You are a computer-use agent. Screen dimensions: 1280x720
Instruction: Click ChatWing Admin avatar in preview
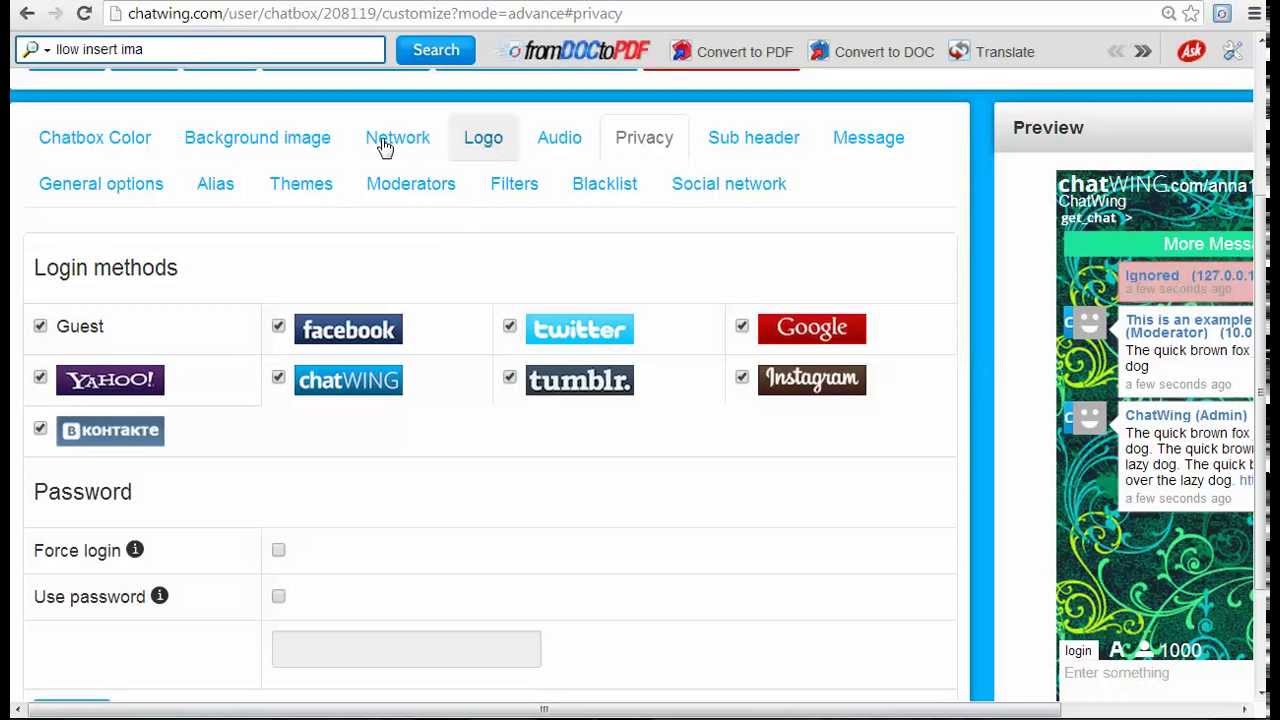click(1089, 416)
